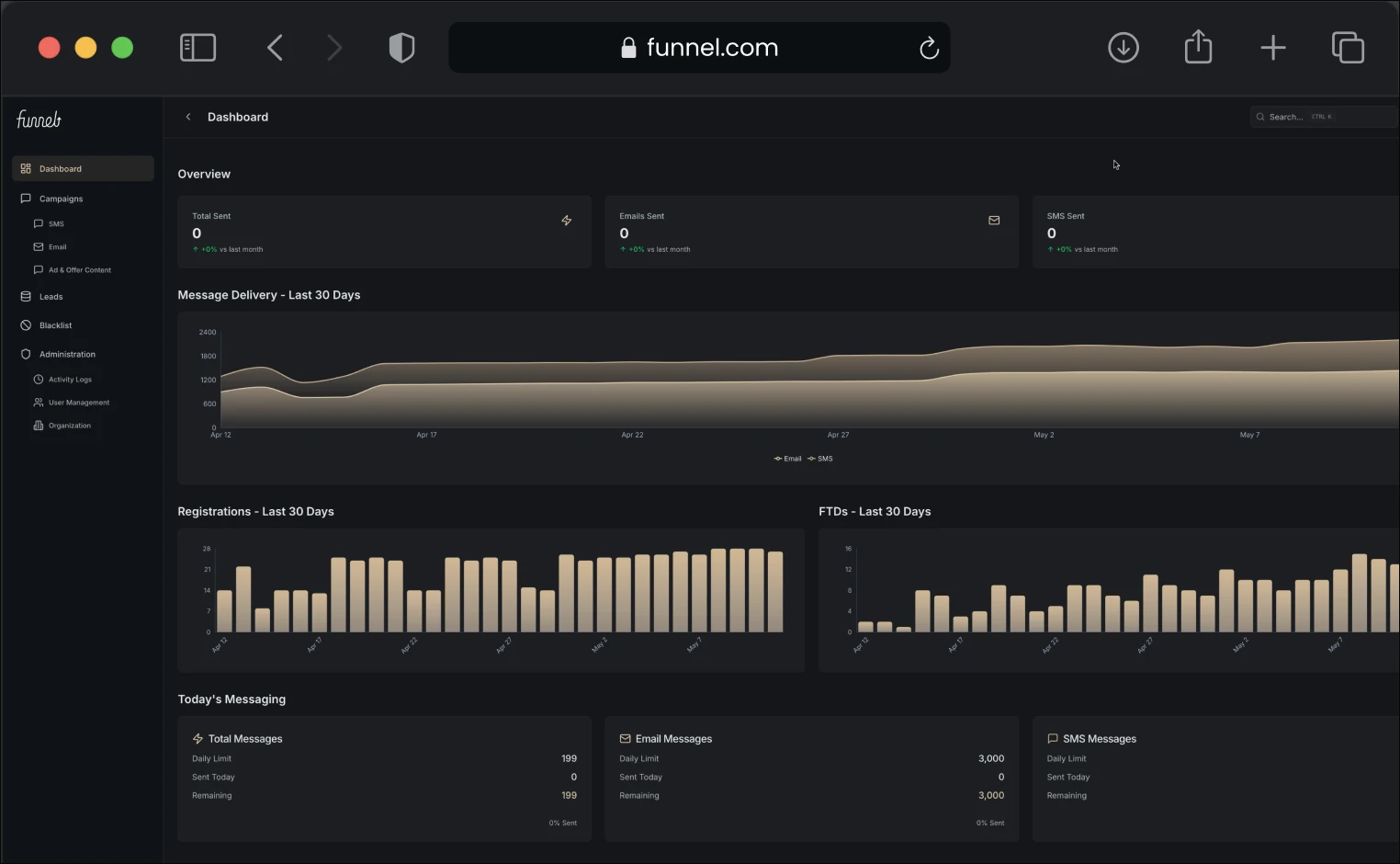The image size is (1400, 864).
Task: Expand the Administration section in the sidebar
Action: pyautogui.click(x=67, y=354)
